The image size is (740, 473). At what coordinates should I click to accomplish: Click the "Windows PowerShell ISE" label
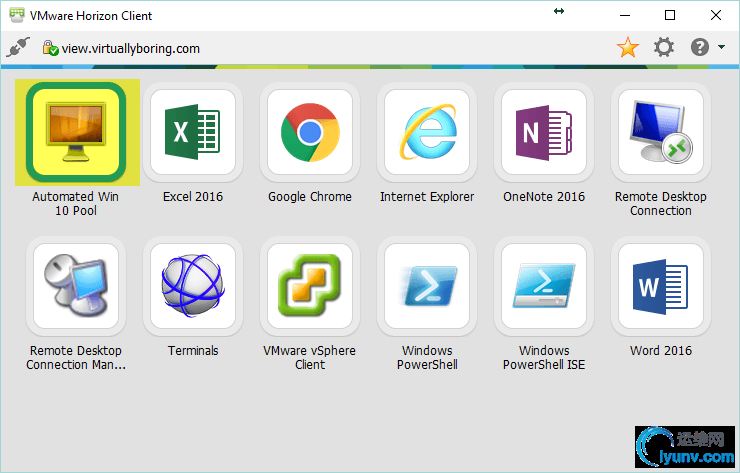click(544, 357)
